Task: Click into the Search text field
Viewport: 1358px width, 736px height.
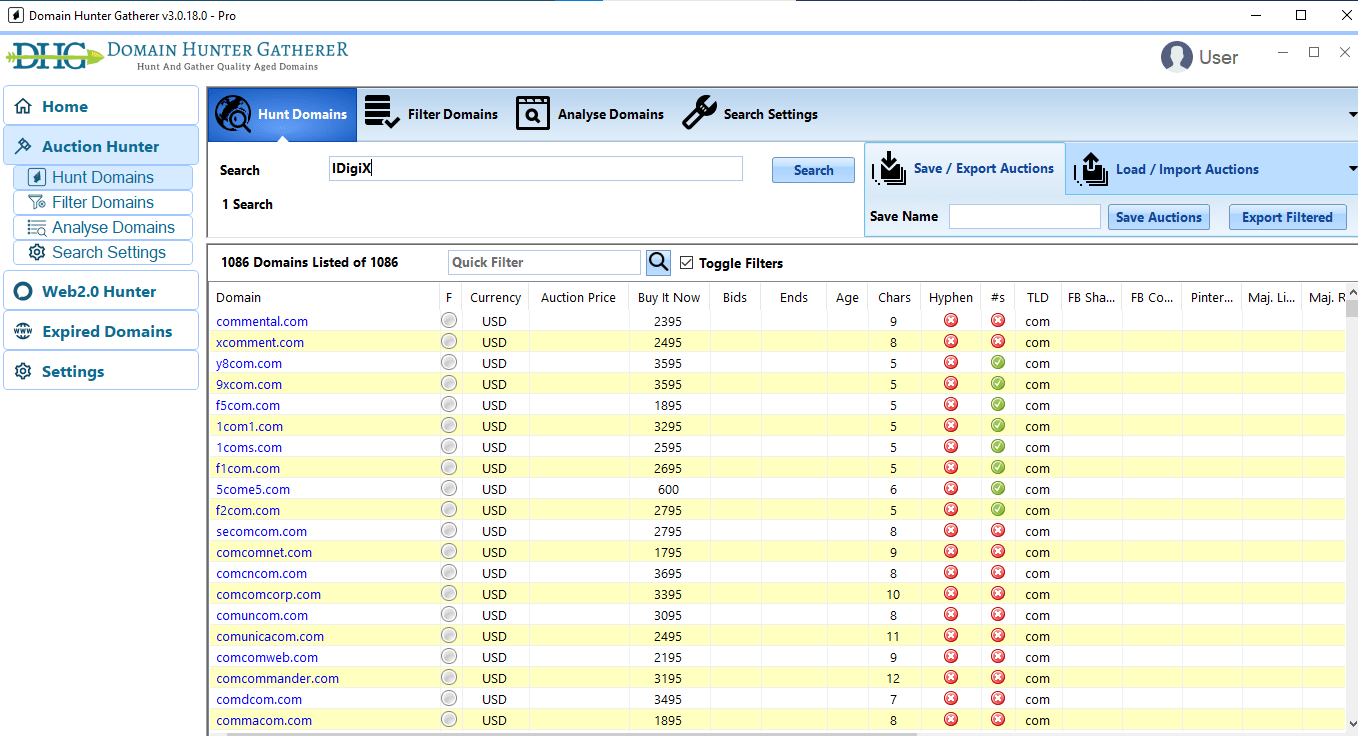Action: [x=535, y=169]
